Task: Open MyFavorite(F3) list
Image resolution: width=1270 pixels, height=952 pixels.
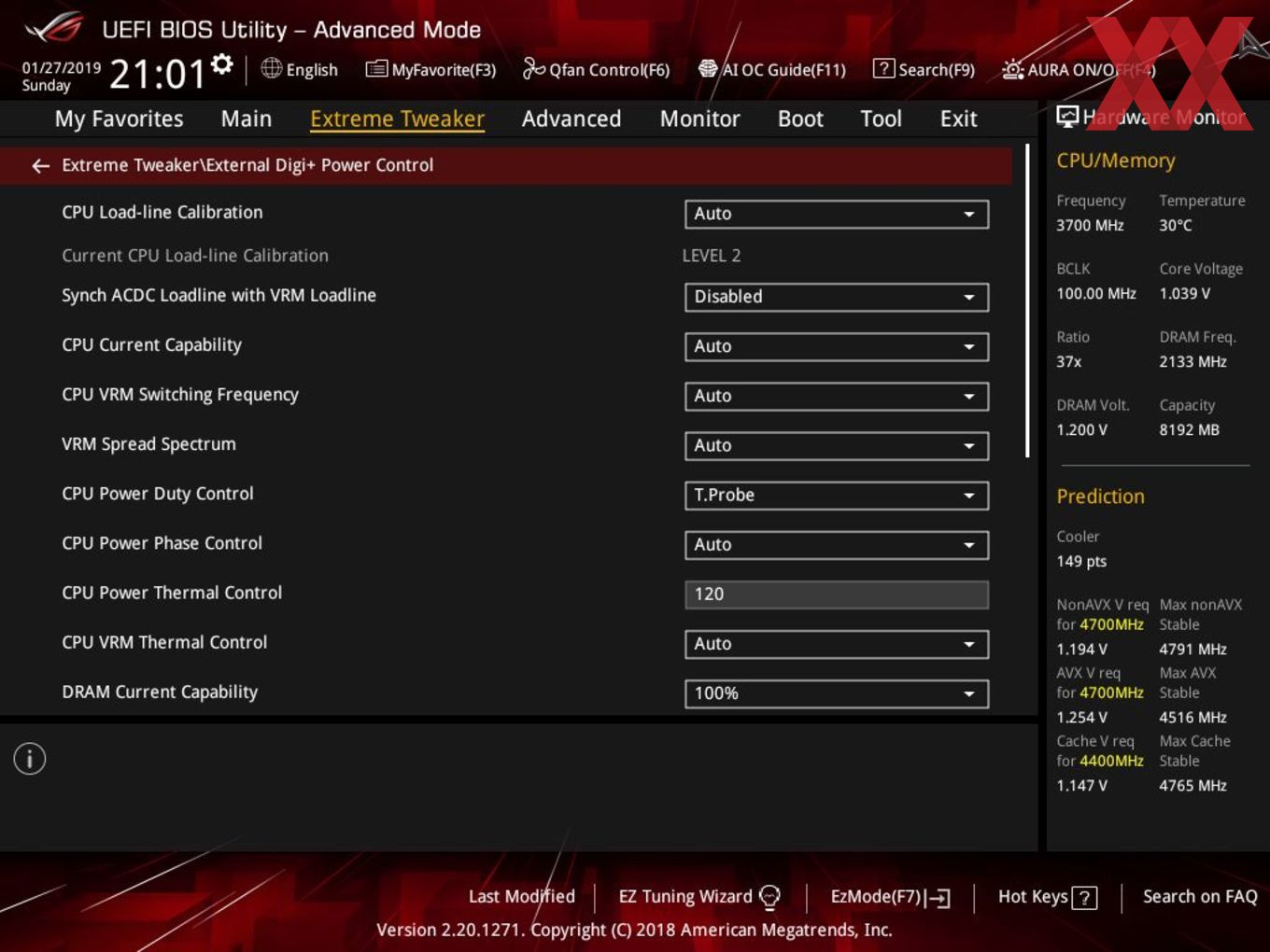Action: pyautogui.click(x=430, y=69)
